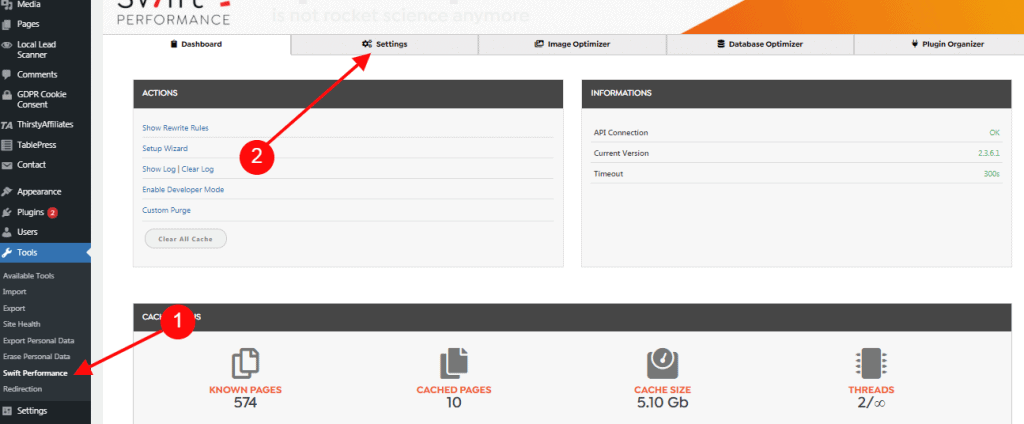Click Enable Developer Mode link
The image size is (1024, 424).
tap(183, 189)
